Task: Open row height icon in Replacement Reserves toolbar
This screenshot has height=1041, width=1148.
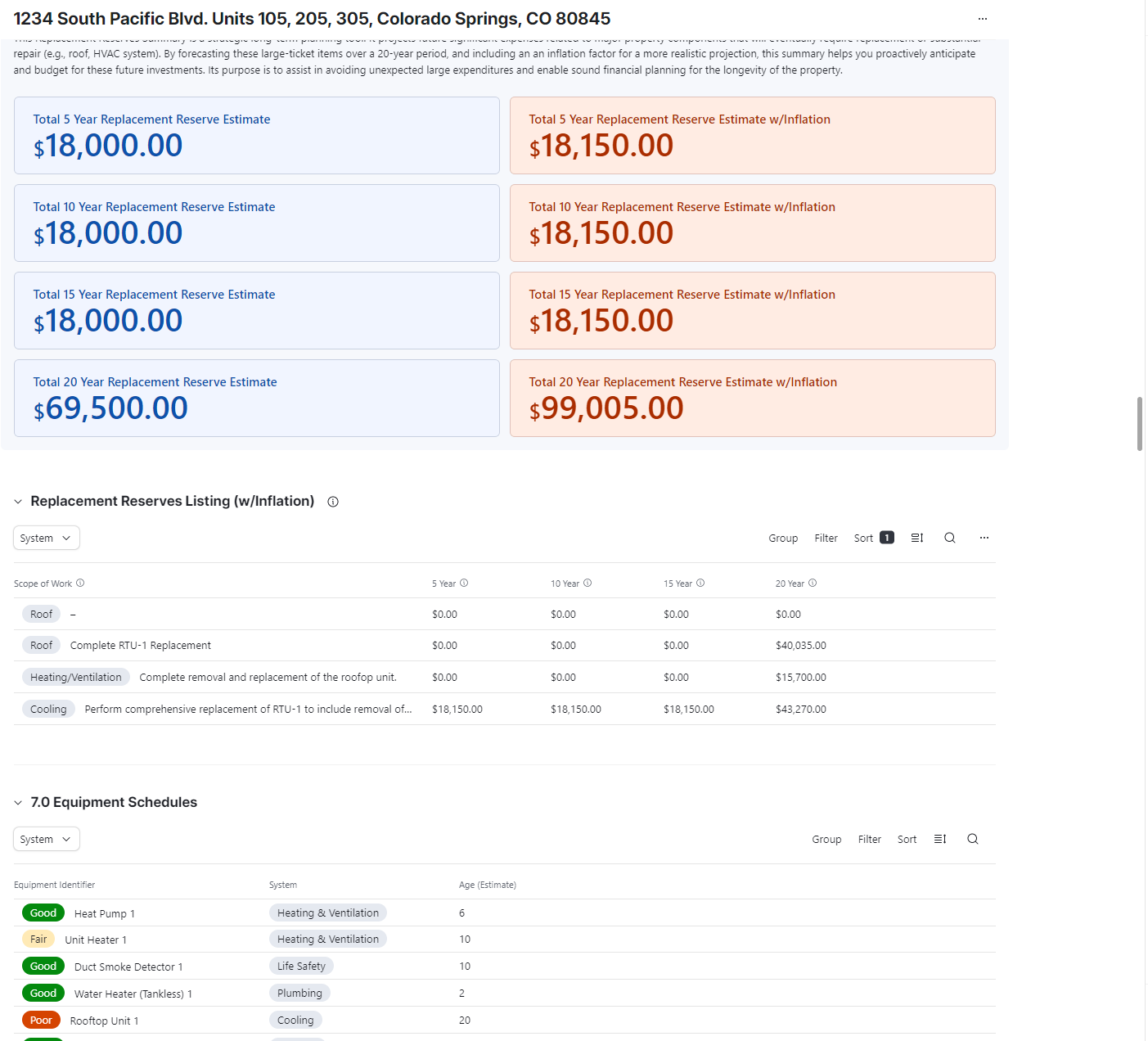Action: tap(916, 538)
